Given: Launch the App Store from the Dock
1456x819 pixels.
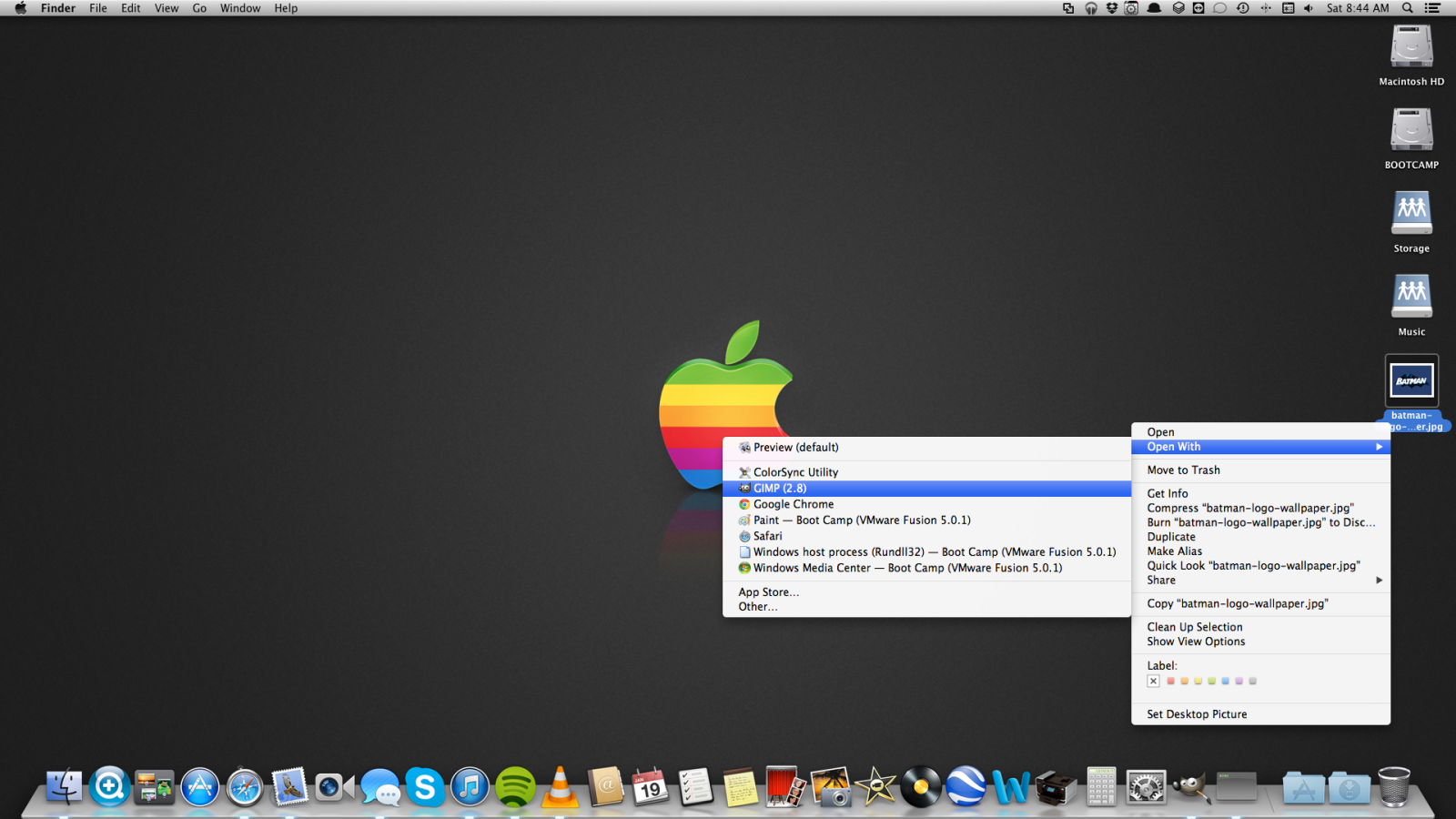Looking at the screenshot, I should pos(199,786).
